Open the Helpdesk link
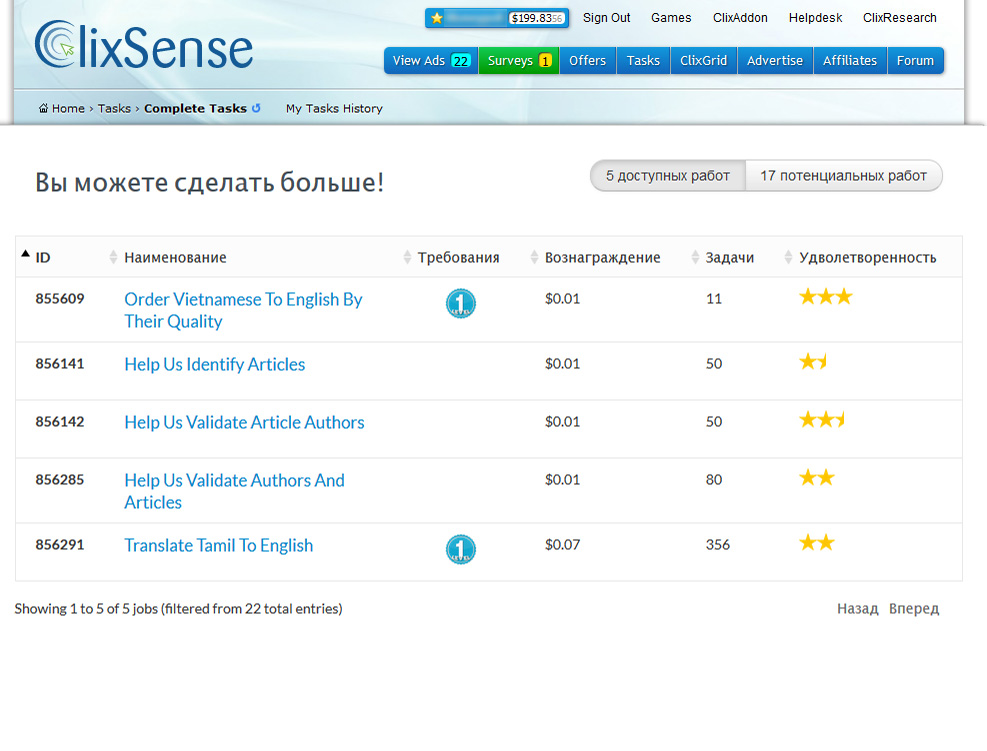Viewport: 987px width, 751px height. coord(815,18)
